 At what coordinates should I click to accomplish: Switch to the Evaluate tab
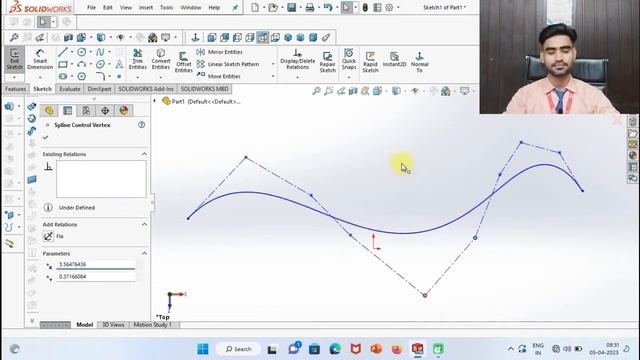[70, 89]
